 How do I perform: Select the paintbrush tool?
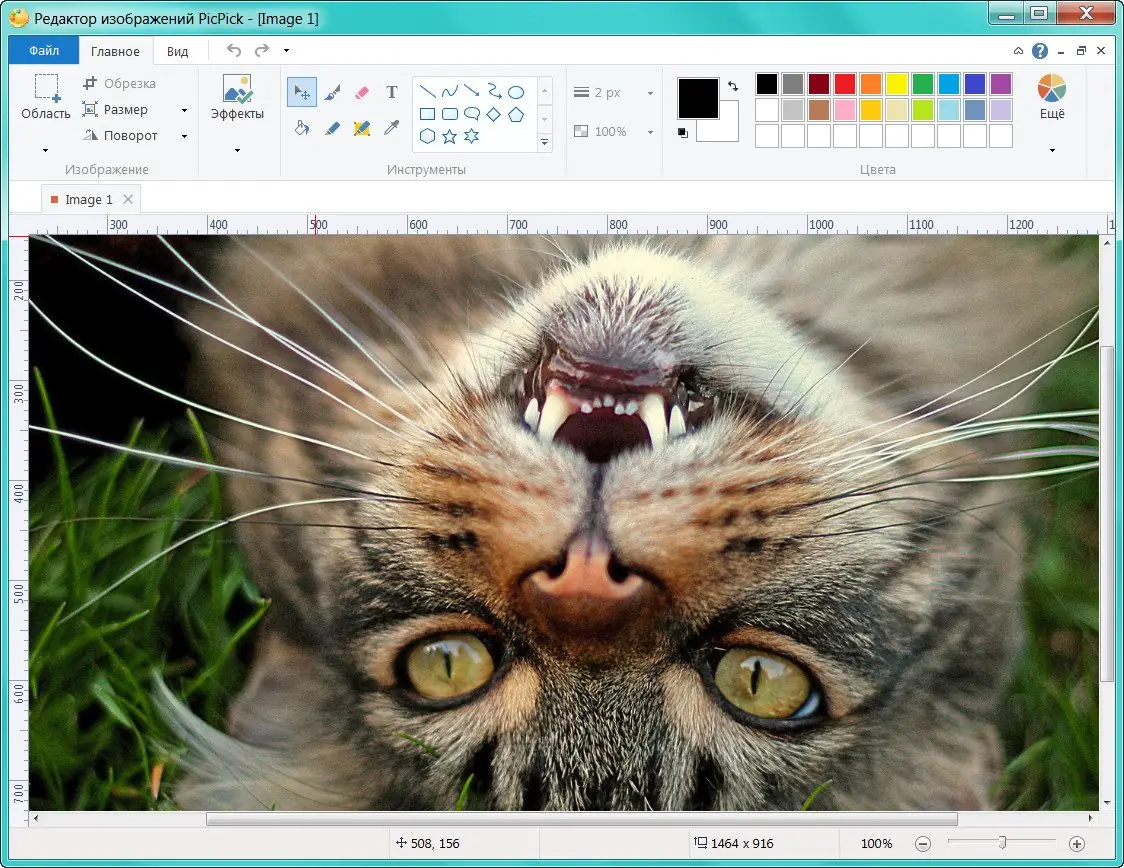pos(332,92)
